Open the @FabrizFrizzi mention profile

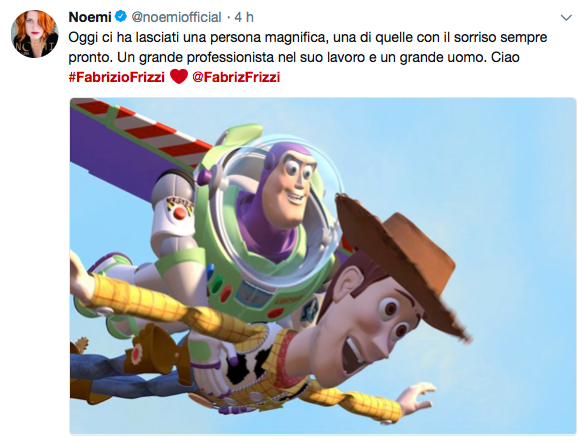click(236, 77)
